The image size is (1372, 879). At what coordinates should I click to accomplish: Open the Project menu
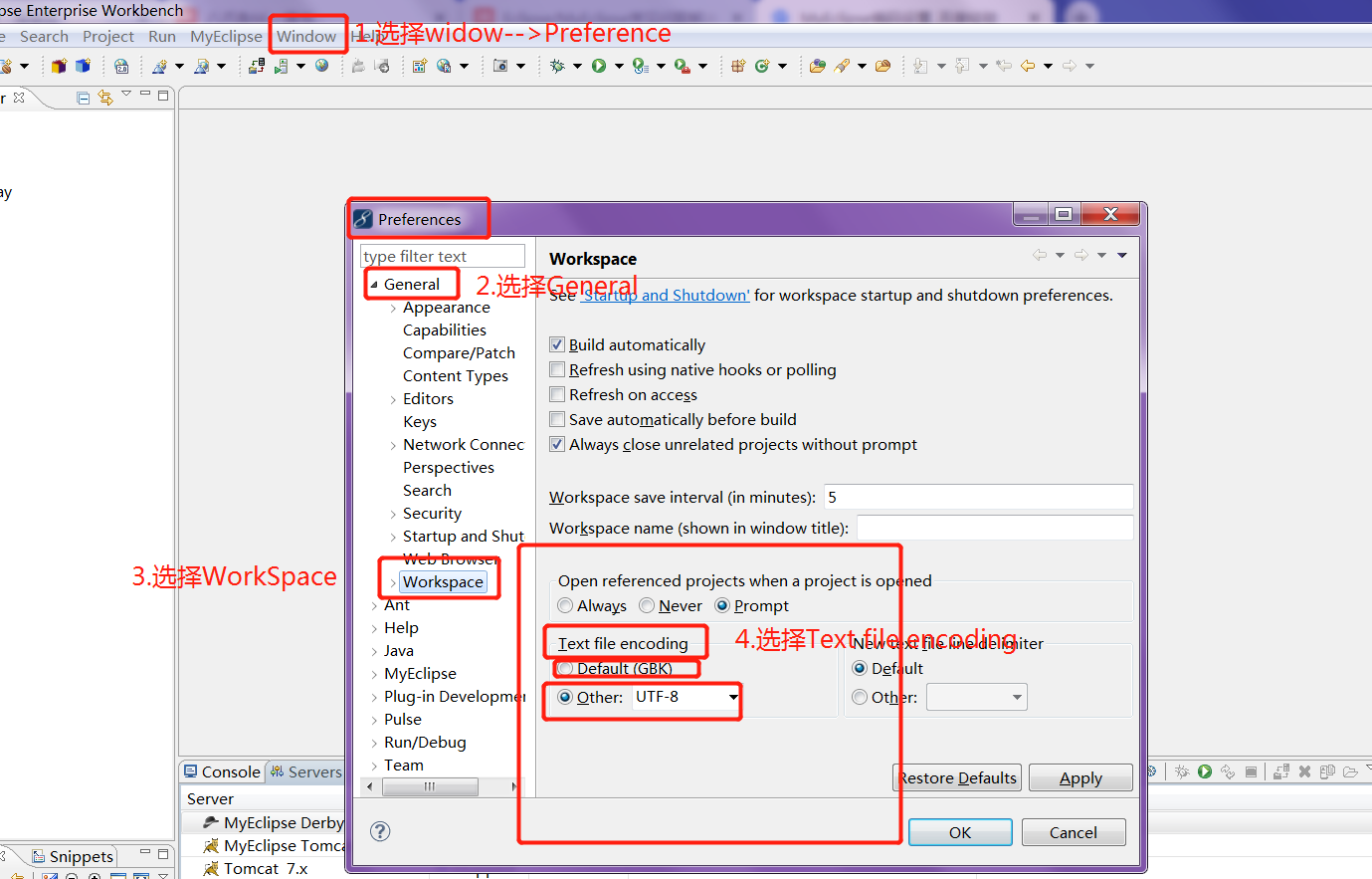(x=108, y=36)
